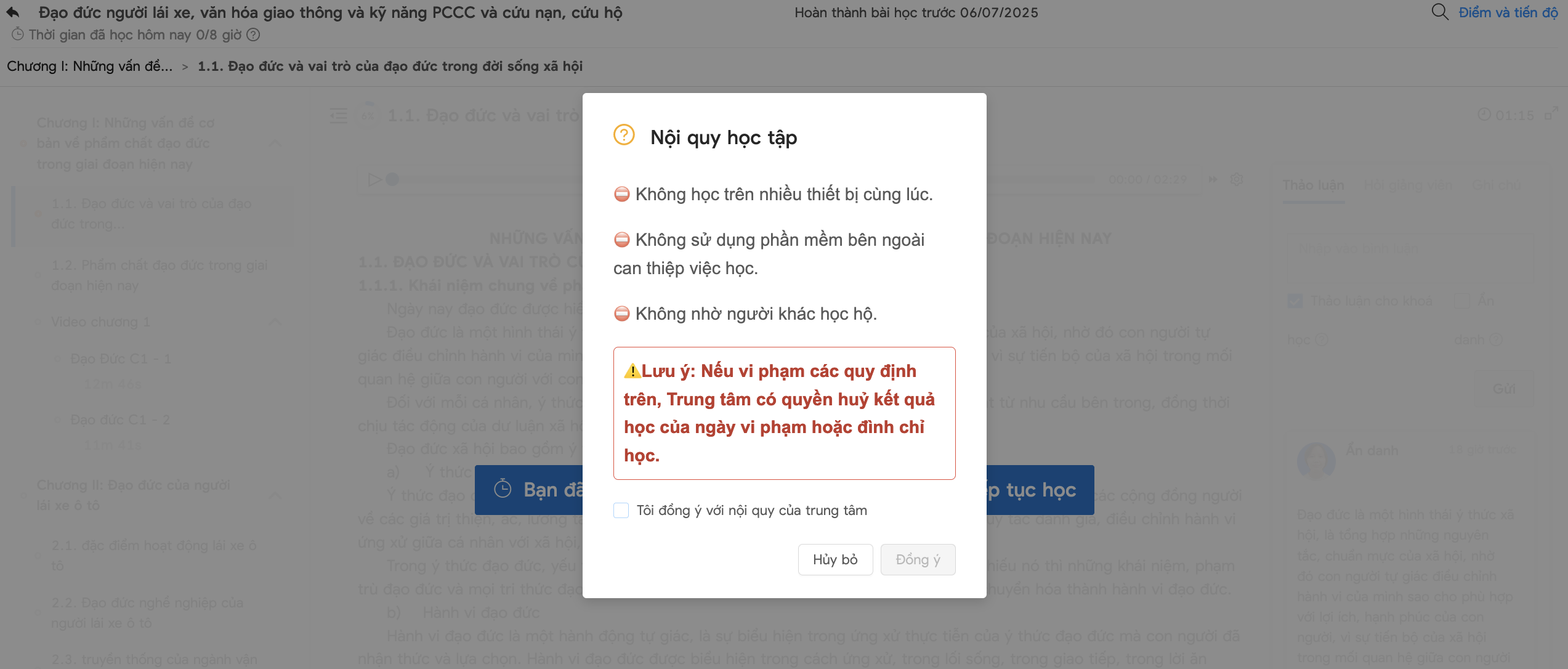Click the Hủy bỏ button
This screenshot has width=1568, height=669.
point(835,559)
